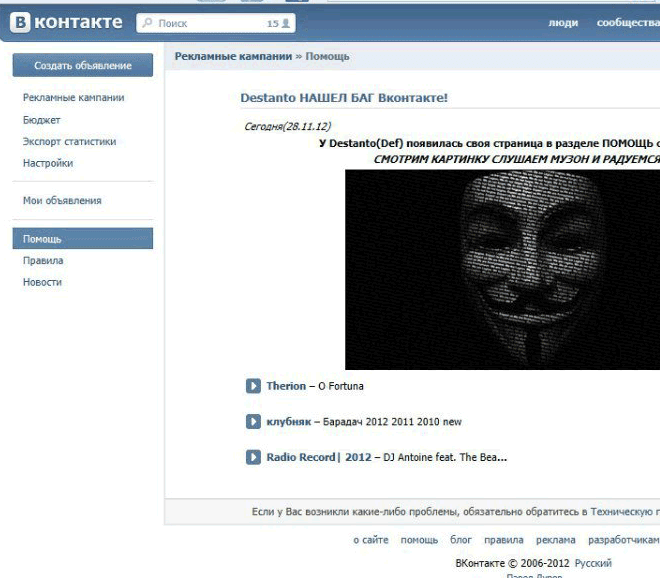Open Экспорт статистики in sidebar
The height and width of the screenshot is (578, 660).
click(x=69, y=141)
